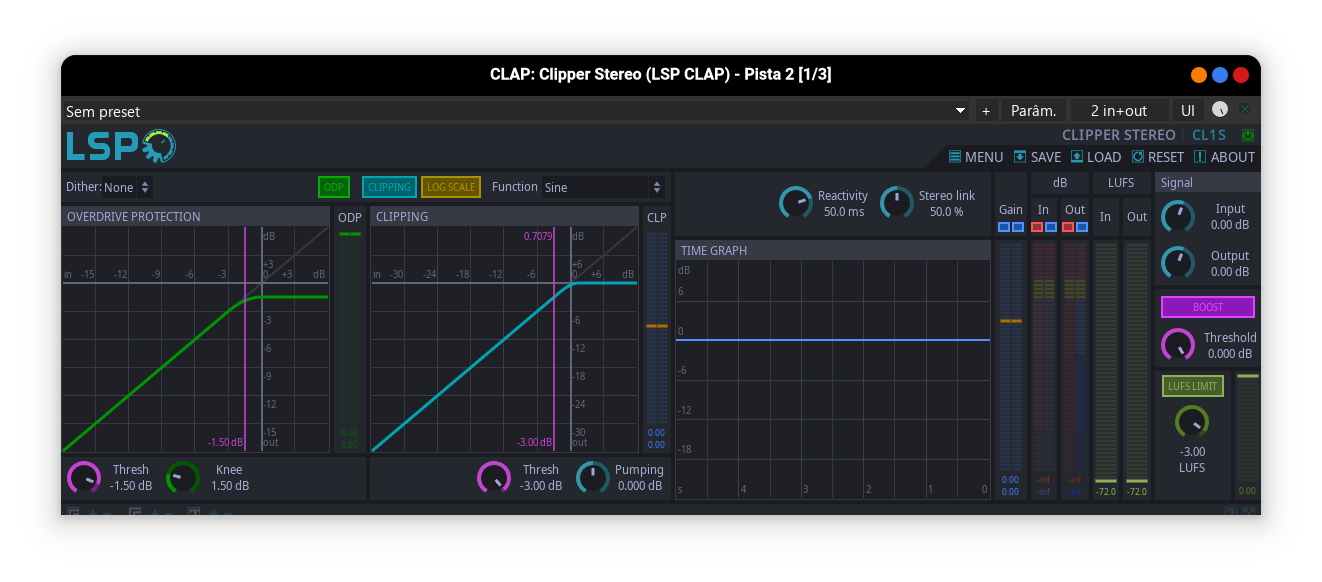This screenshot has width=1322, height=582.
Task: Switch the graph to LOG SCALE
Action: click(x=448, y=187)
